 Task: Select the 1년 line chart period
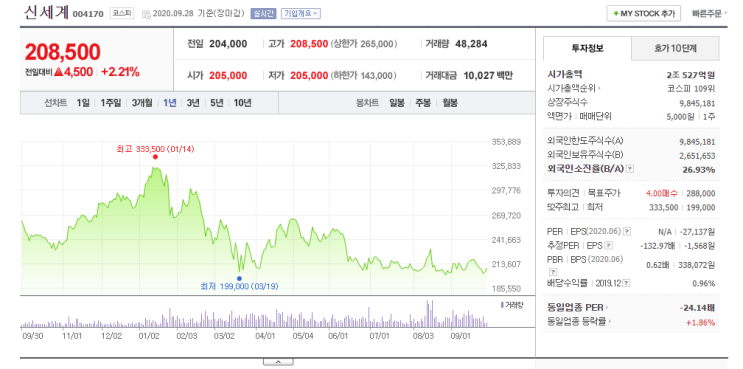tap(170, 103)
